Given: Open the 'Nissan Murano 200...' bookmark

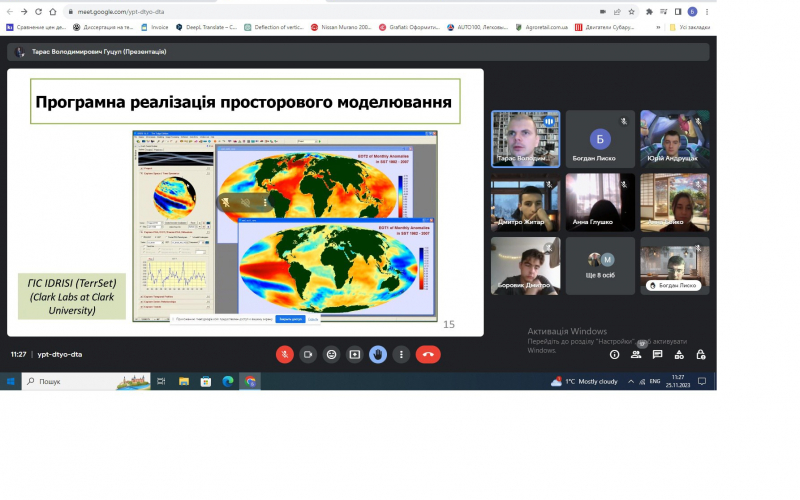Looking at the screenshot, I should click(x=342, y=27).
